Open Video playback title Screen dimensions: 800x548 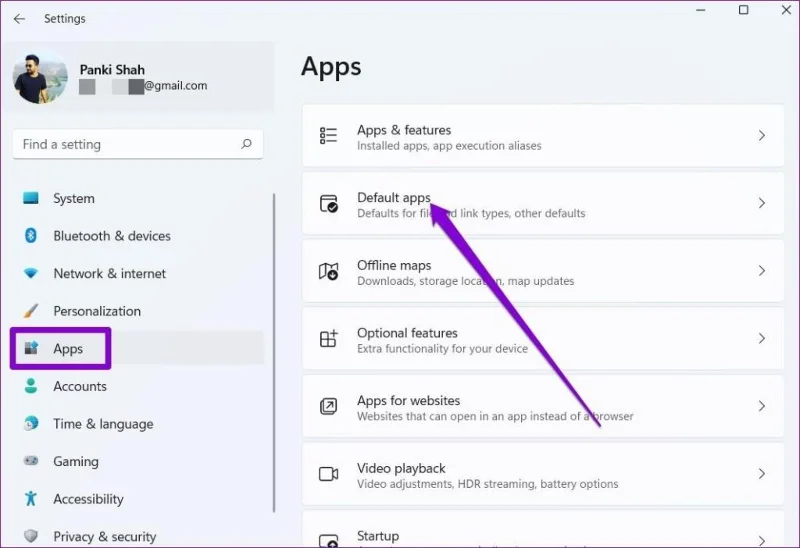tap(401, 468)
